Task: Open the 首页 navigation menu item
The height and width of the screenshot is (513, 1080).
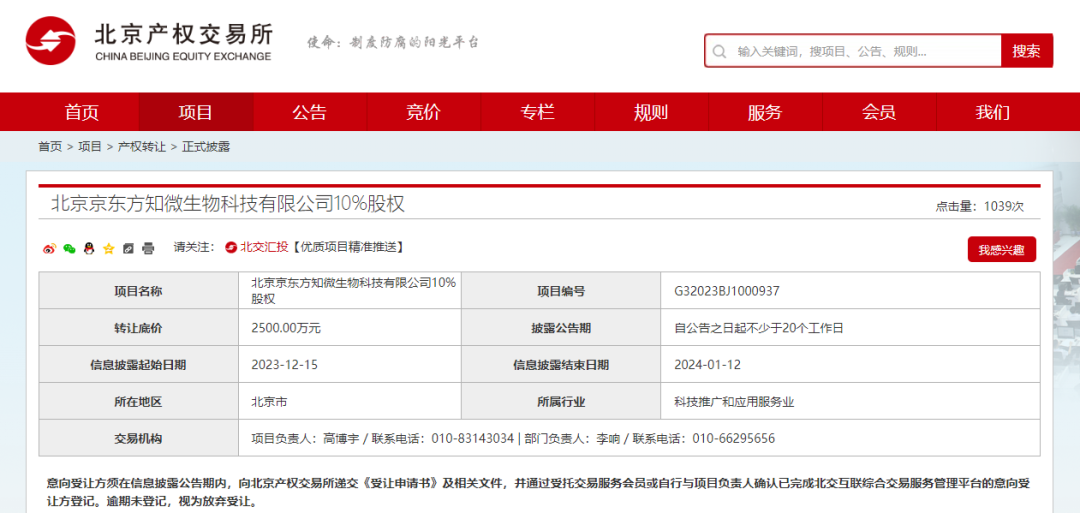Action: tap(82, 112)
